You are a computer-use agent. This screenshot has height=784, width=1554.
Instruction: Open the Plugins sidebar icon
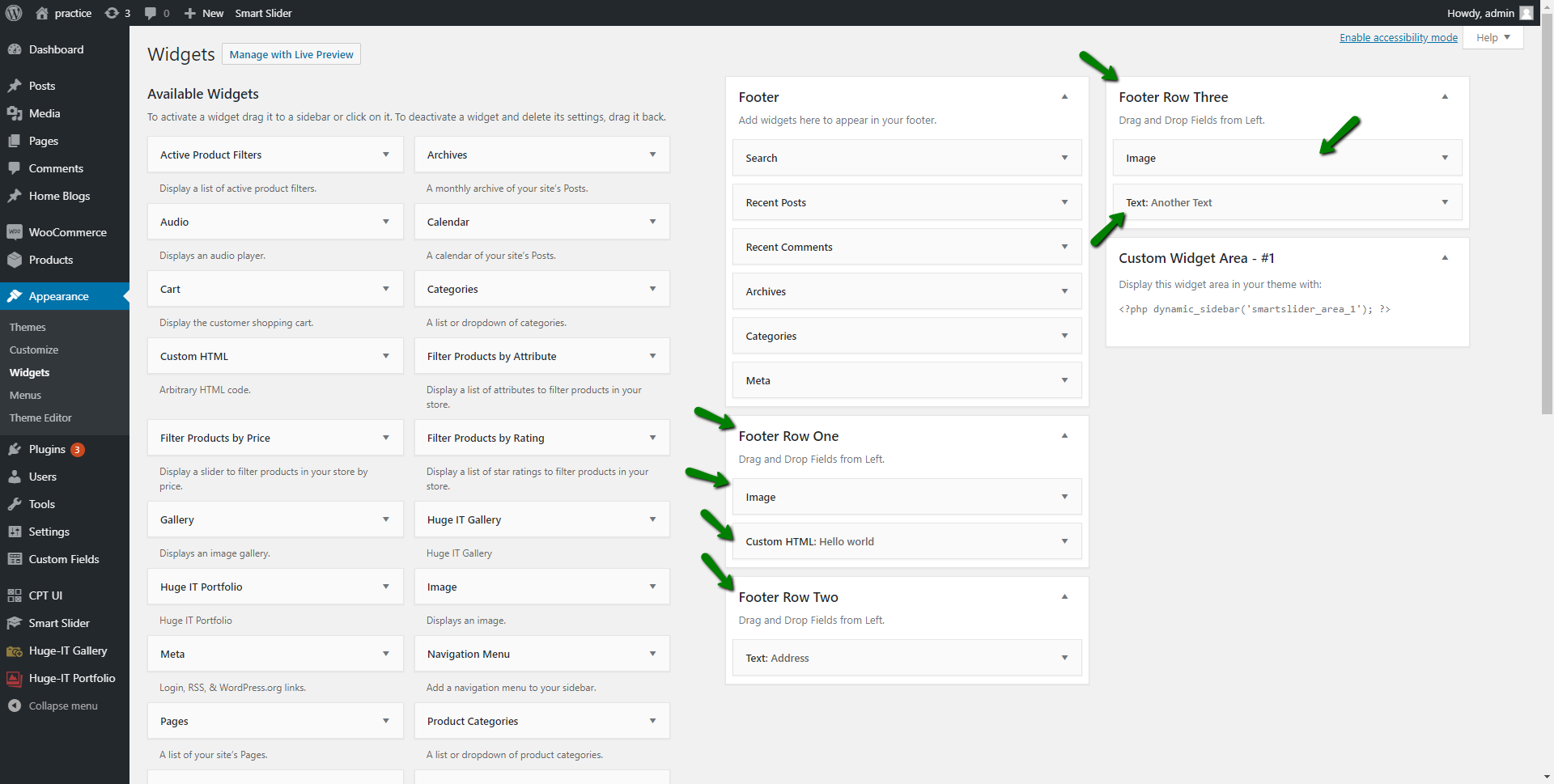pyautogui.click(x=15, y=449)
